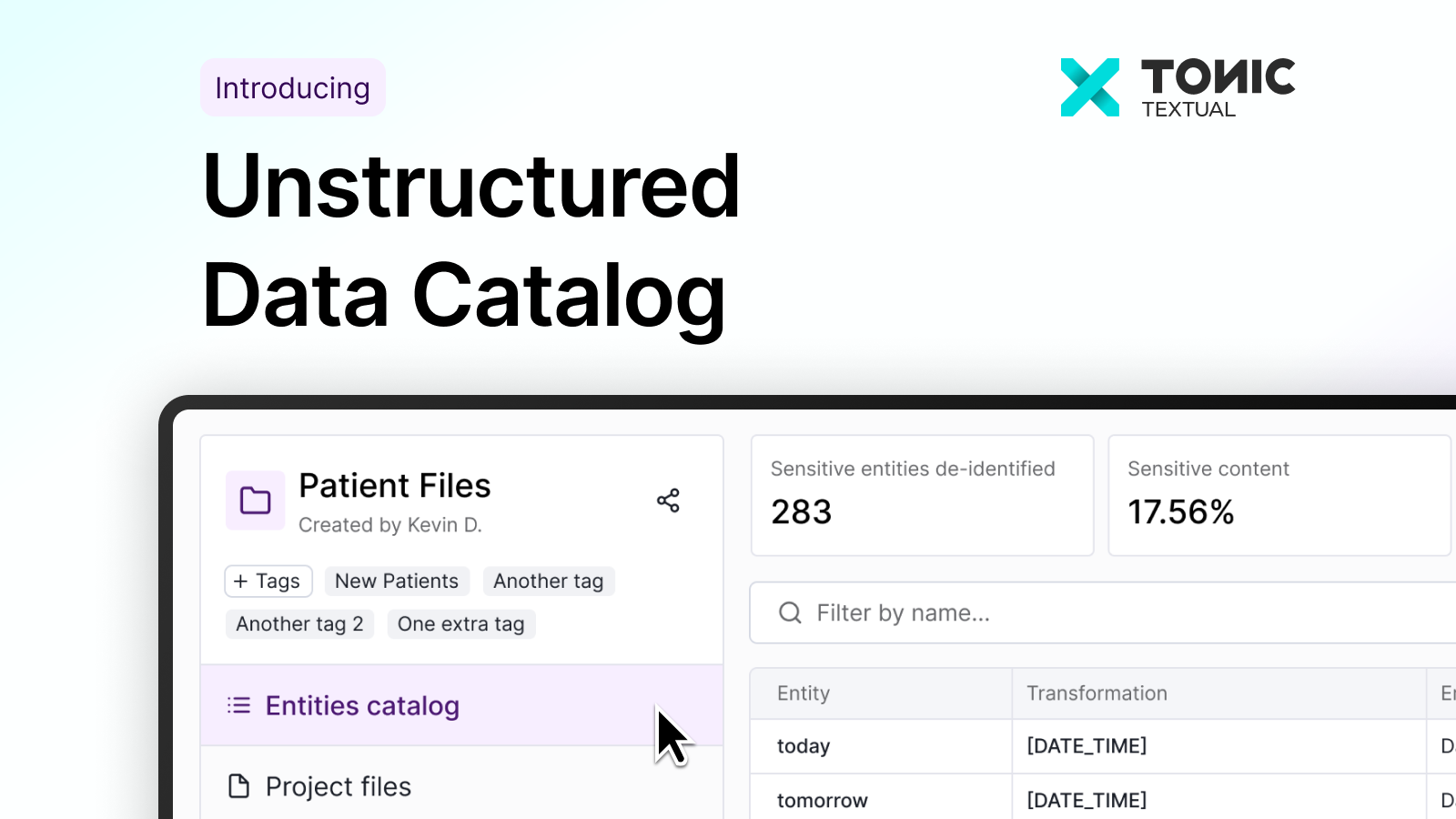Screen dimensions: 1456x819
Task: Click the Sensitive entities de-identified card
Action: (x=922, y=495)
